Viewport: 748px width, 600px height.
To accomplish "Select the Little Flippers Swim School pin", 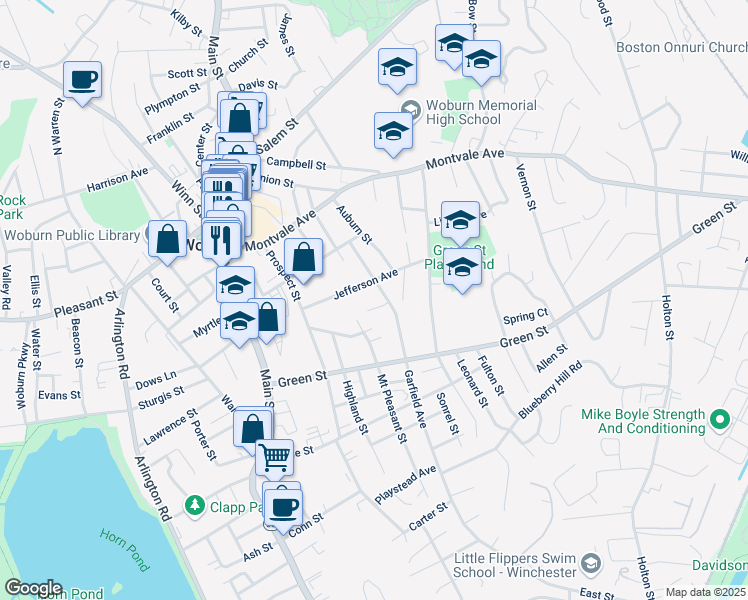I will pyautogui.click(x=592, y=564).
